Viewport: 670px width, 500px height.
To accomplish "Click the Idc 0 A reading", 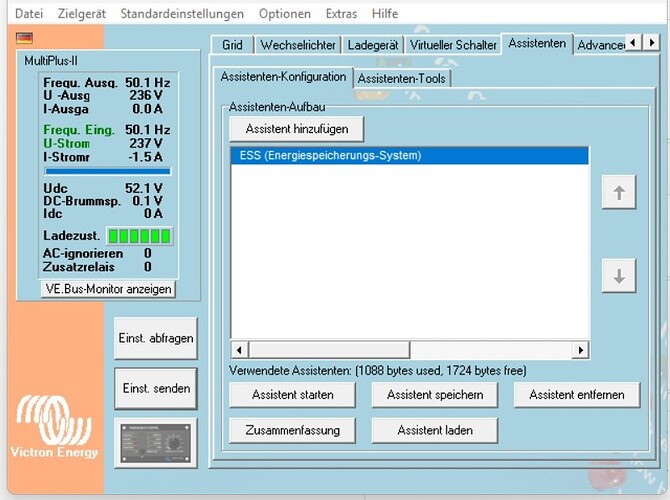I will click(103, 213).
